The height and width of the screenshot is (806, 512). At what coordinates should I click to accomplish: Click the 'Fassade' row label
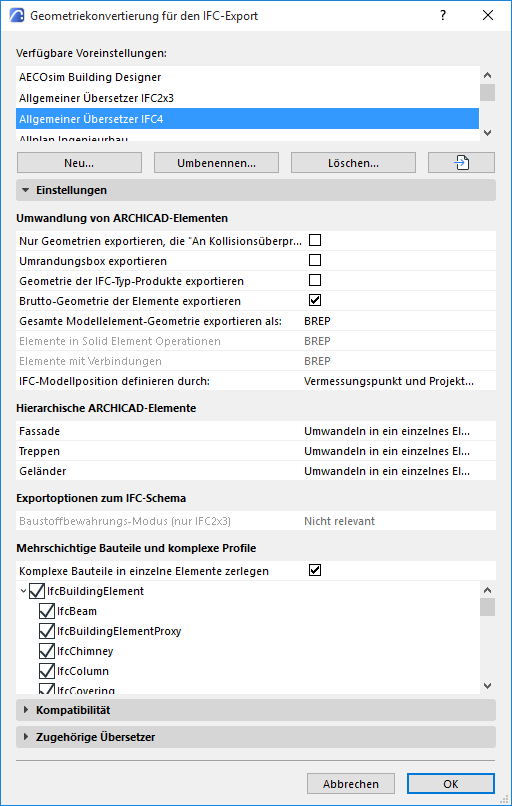(x=40, y=431)
